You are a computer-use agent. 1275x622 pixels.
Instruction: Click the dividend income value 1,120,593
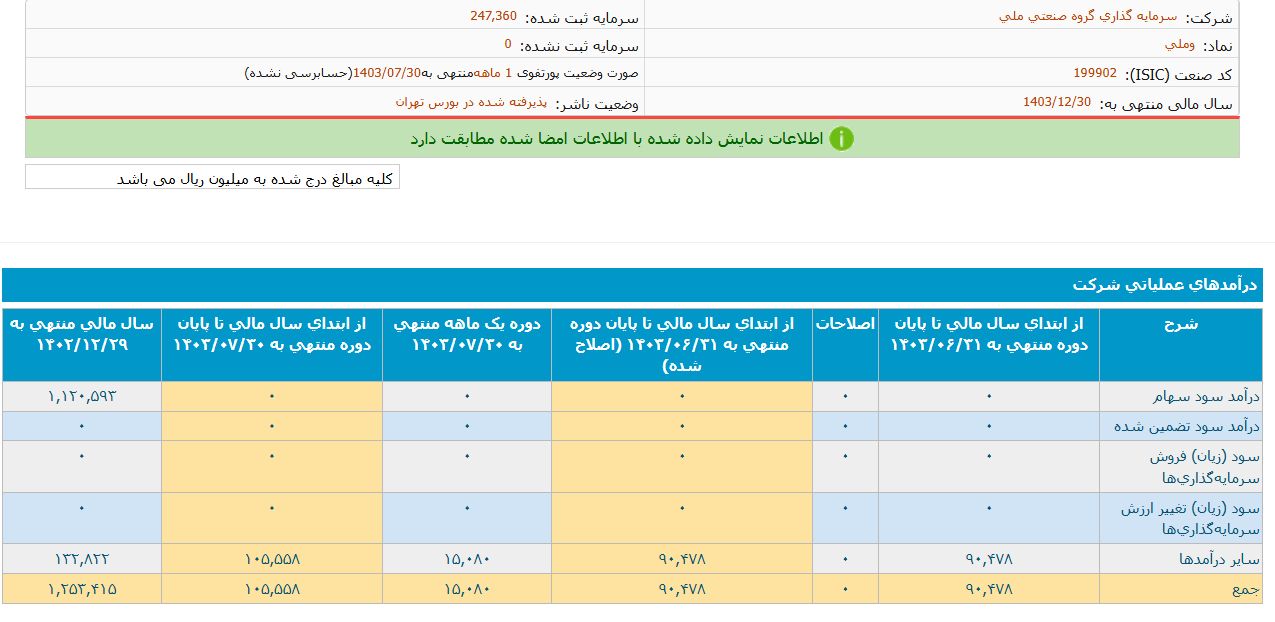tap(82, 396)
